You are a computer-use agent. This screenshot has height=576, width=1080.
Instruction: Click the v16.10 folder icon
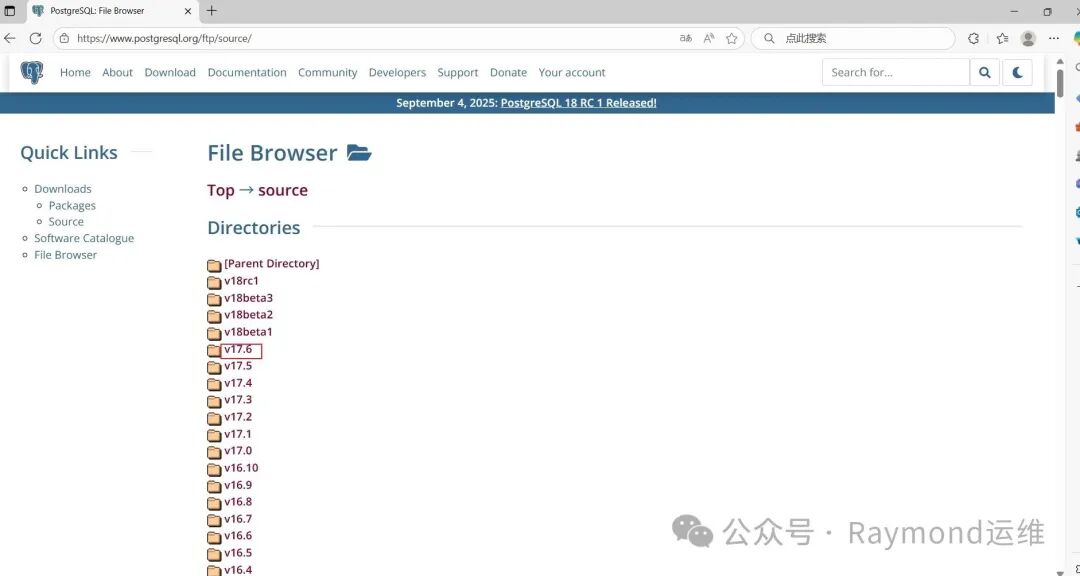[214, 469]
